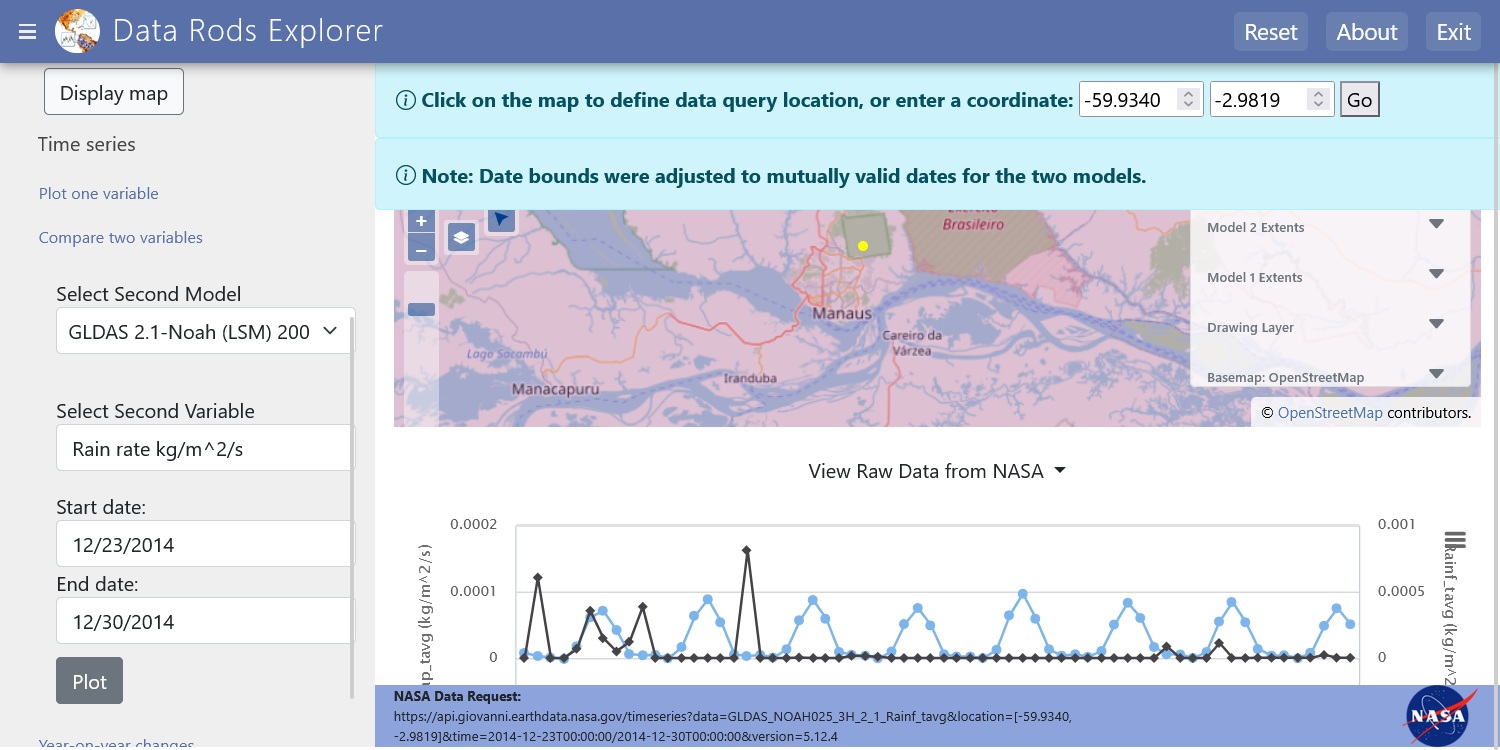
Task: Click the Data Rods Explorer logo
Action: coord(77,31)
